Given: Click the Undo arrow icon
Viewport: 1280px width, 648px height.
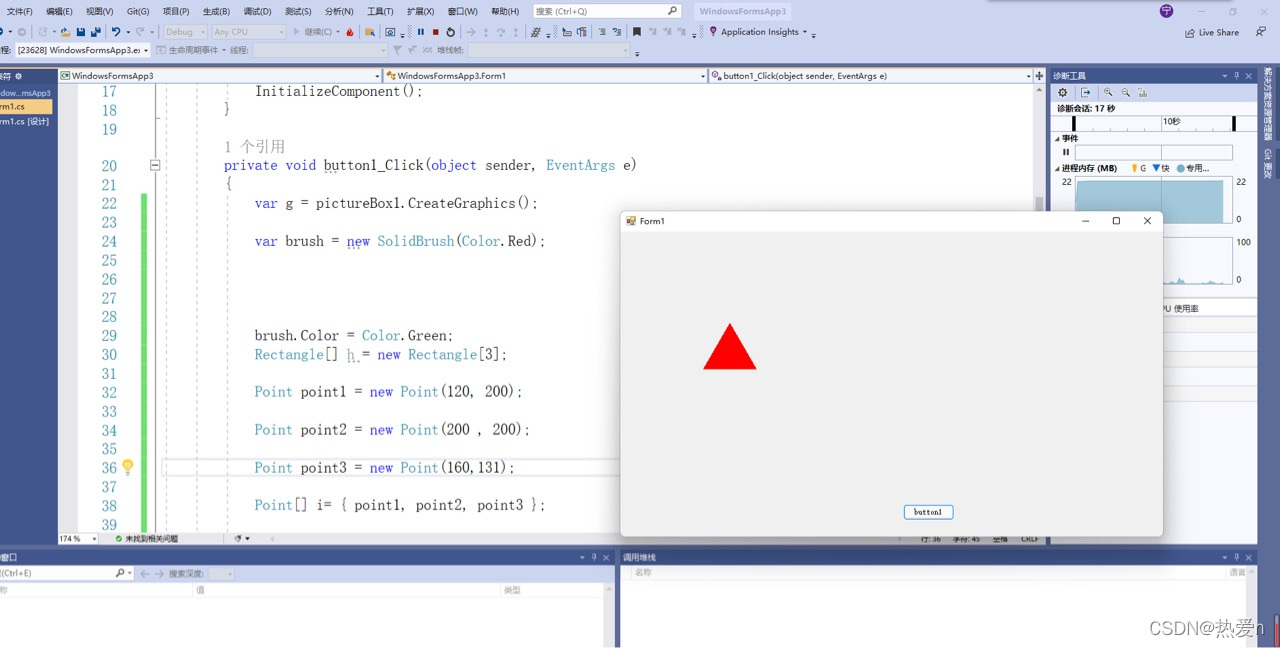Looking at the screenshot, I should coord(116,32).
